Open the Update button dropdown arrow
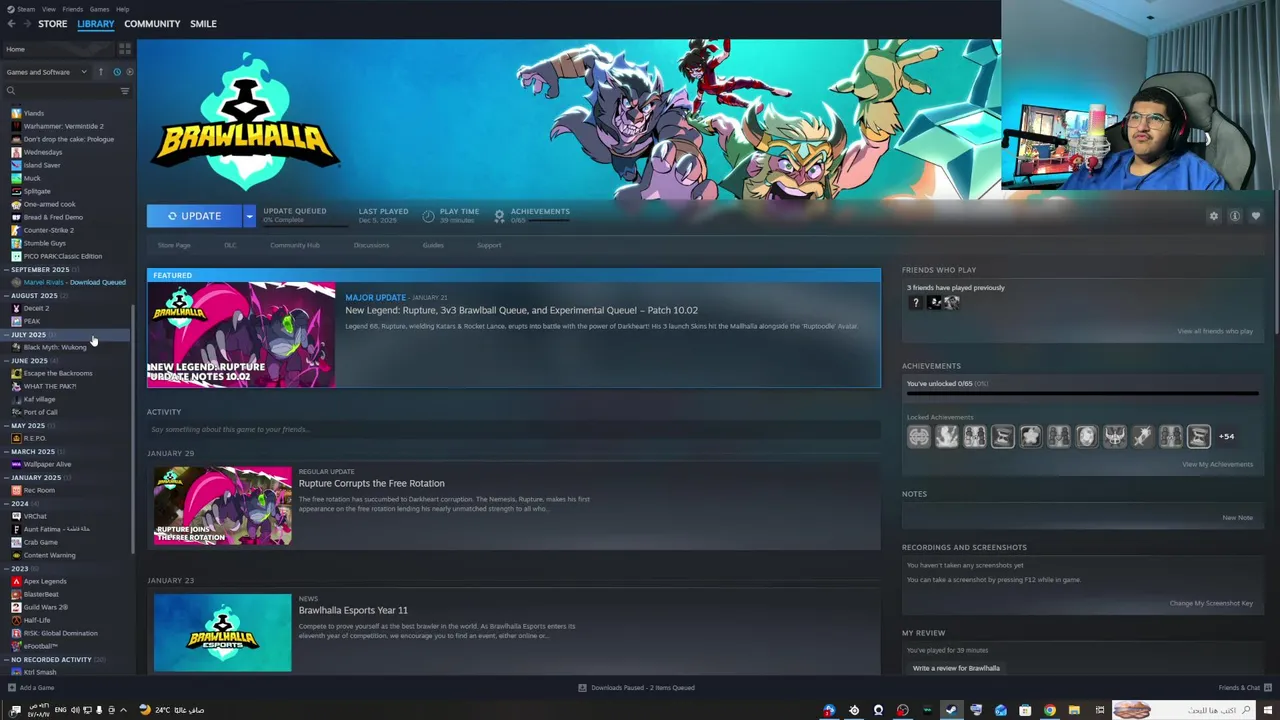Viewport: 1280px width, 720px height. click(249, 216)
